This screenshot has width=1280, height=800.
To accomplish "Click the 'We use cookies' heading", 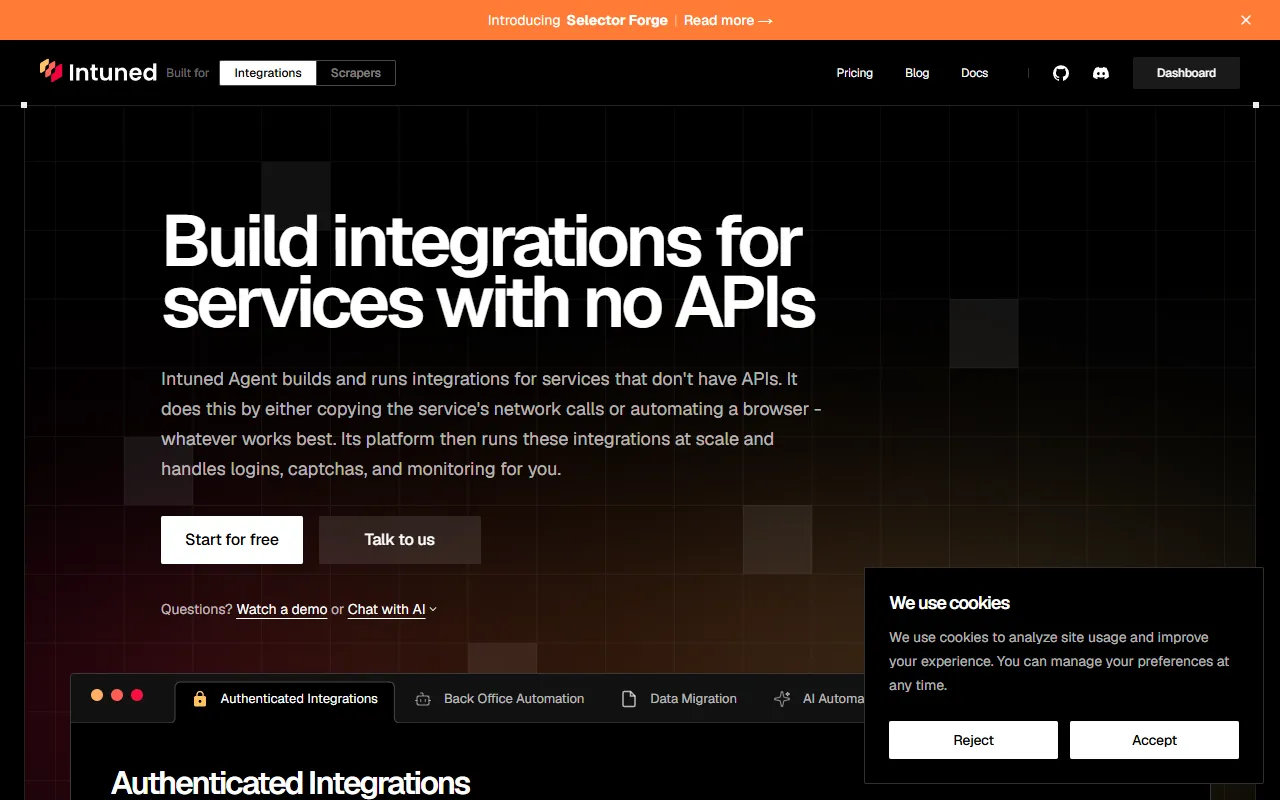I will [950, 603].
